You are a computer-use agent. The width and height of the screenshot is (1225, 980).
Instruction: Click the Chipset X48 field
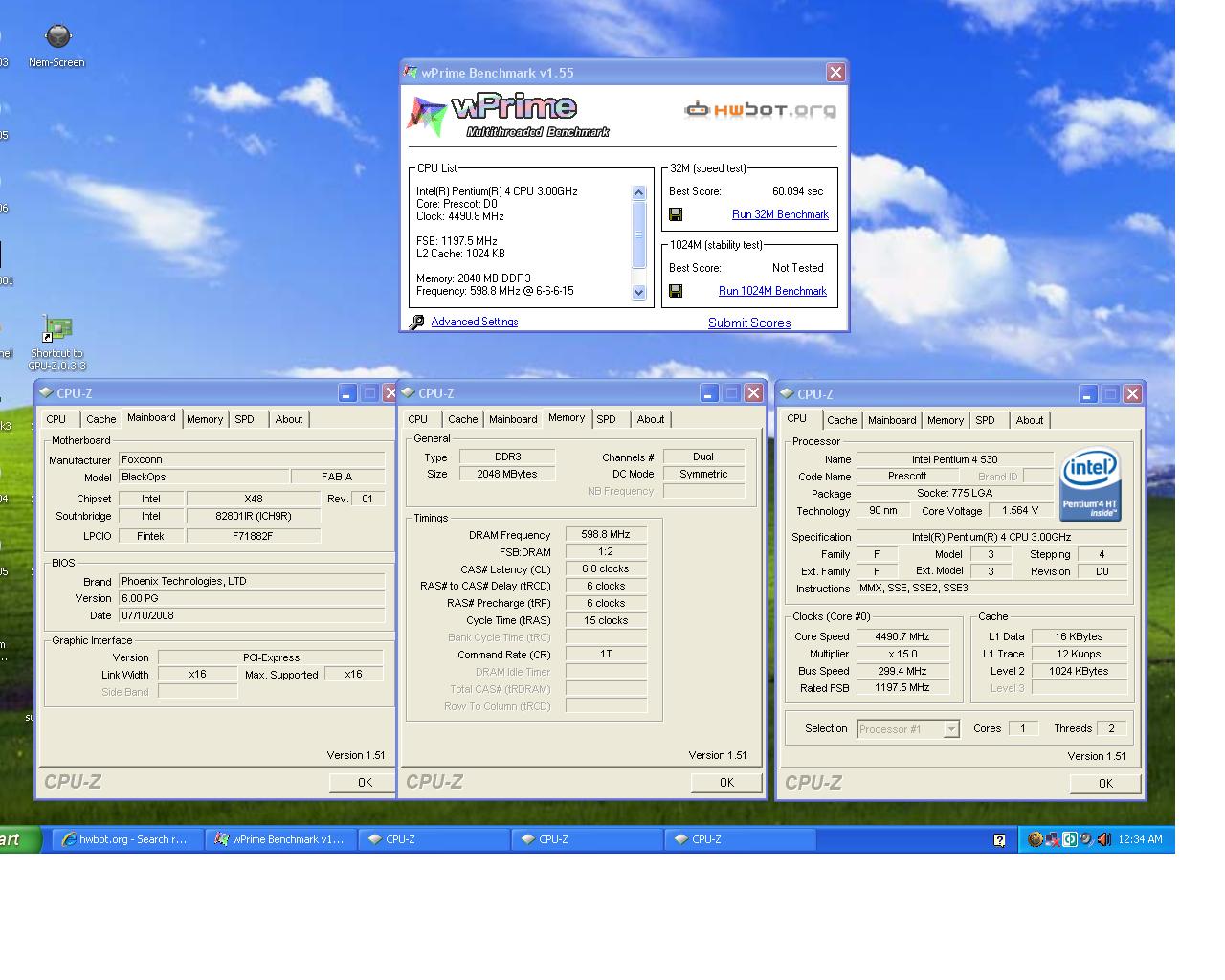tap(253, 499)
